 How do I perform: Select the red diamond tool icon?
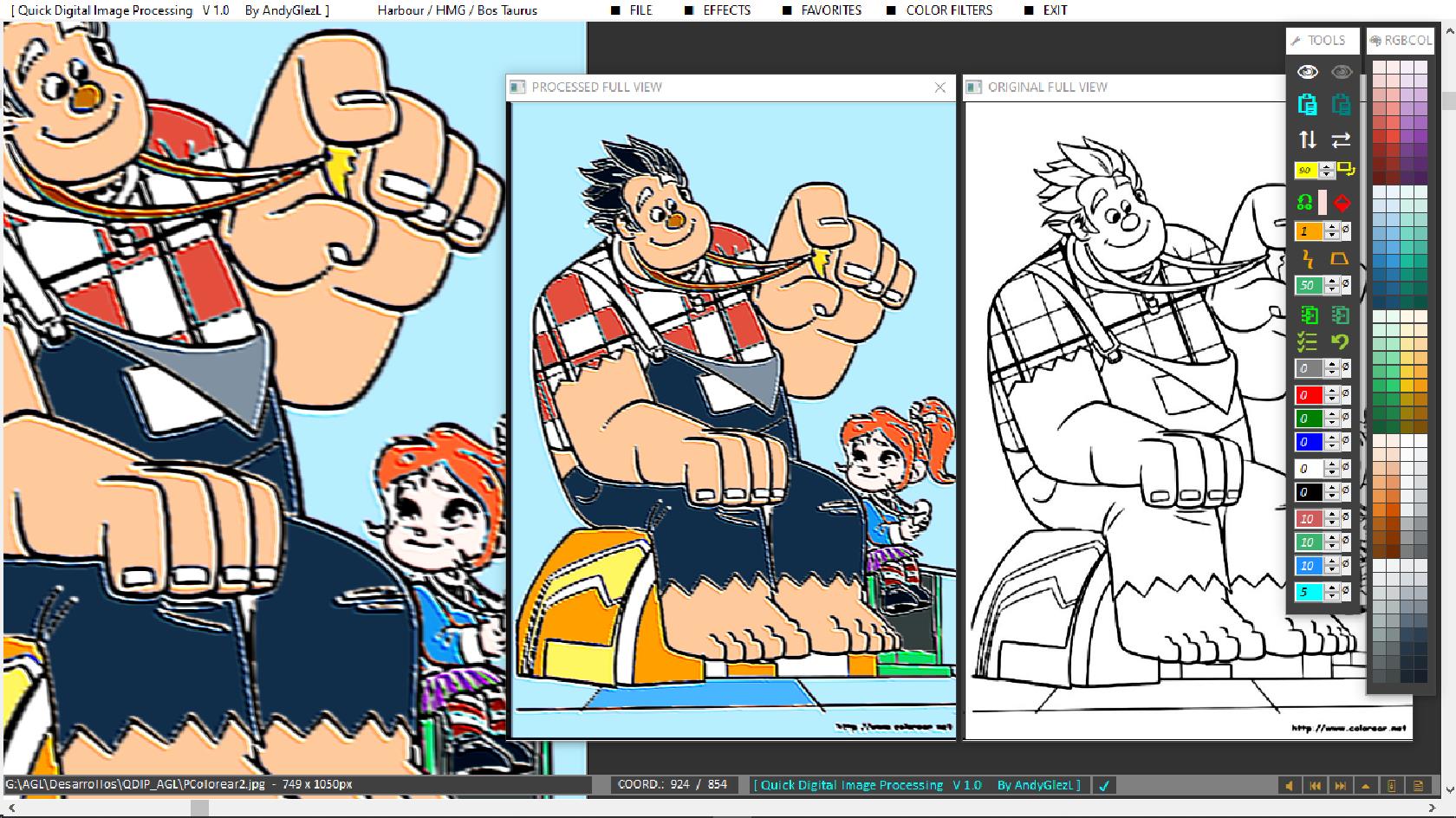1342,204
